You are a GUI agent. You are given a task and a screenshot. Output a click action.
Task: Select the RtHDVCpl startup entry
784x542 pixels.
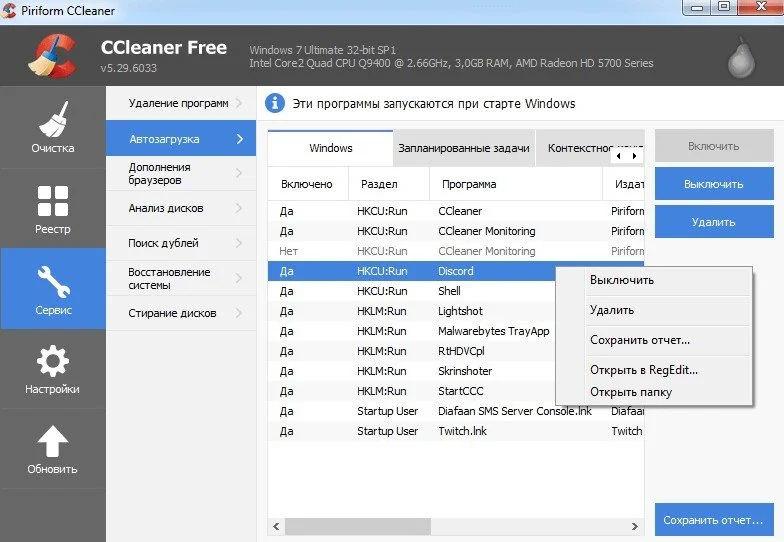click(x=412, y=351)
